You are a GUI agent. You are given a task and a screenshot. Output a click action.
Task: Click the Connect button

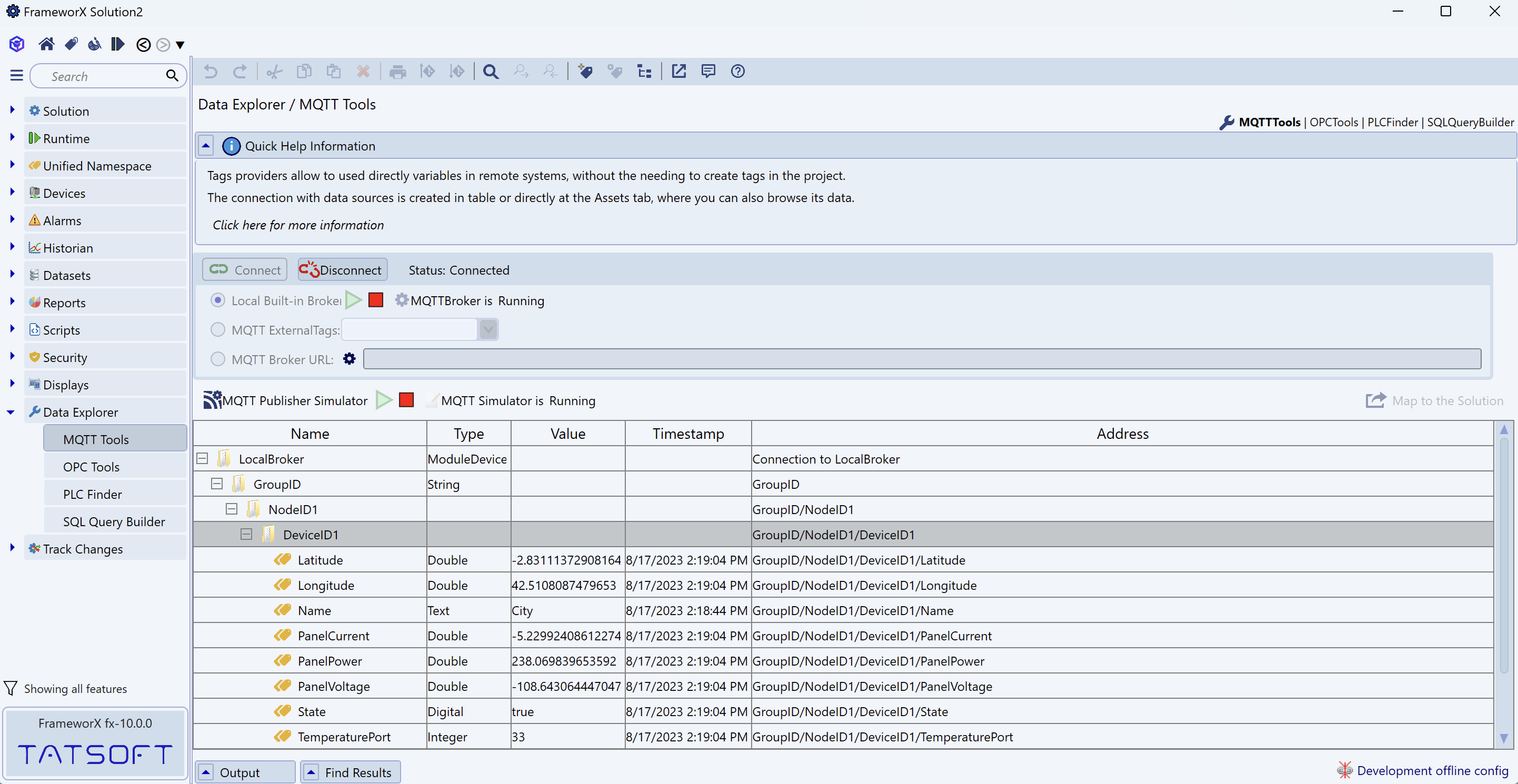[x=245, y=270]
